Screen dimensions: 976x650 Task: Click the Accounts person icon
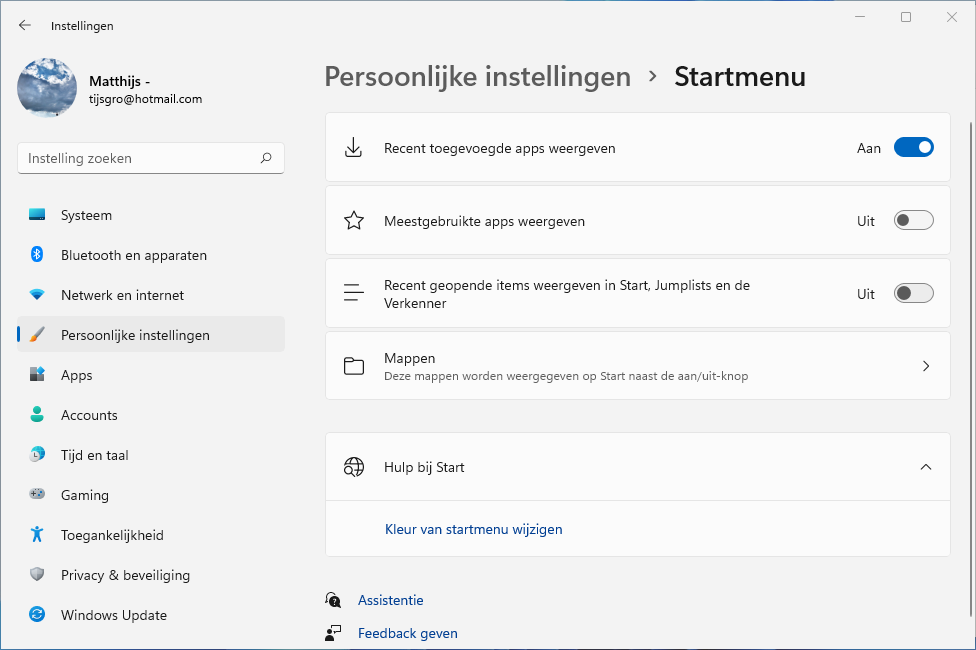point(37,415)
